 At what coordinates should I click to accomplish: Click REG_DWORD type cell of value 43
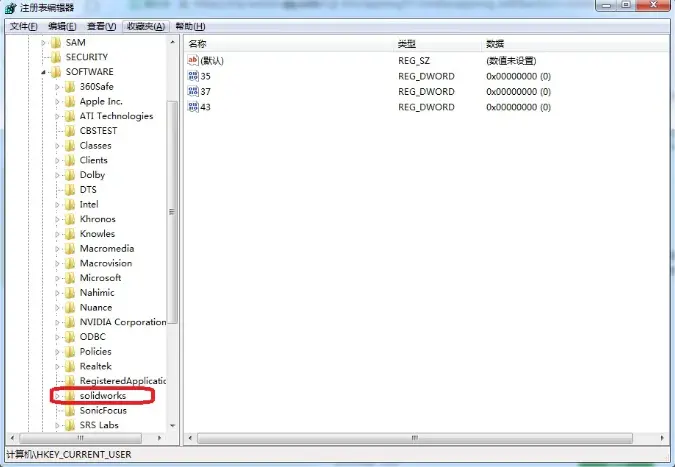click(x=426, y=107)
